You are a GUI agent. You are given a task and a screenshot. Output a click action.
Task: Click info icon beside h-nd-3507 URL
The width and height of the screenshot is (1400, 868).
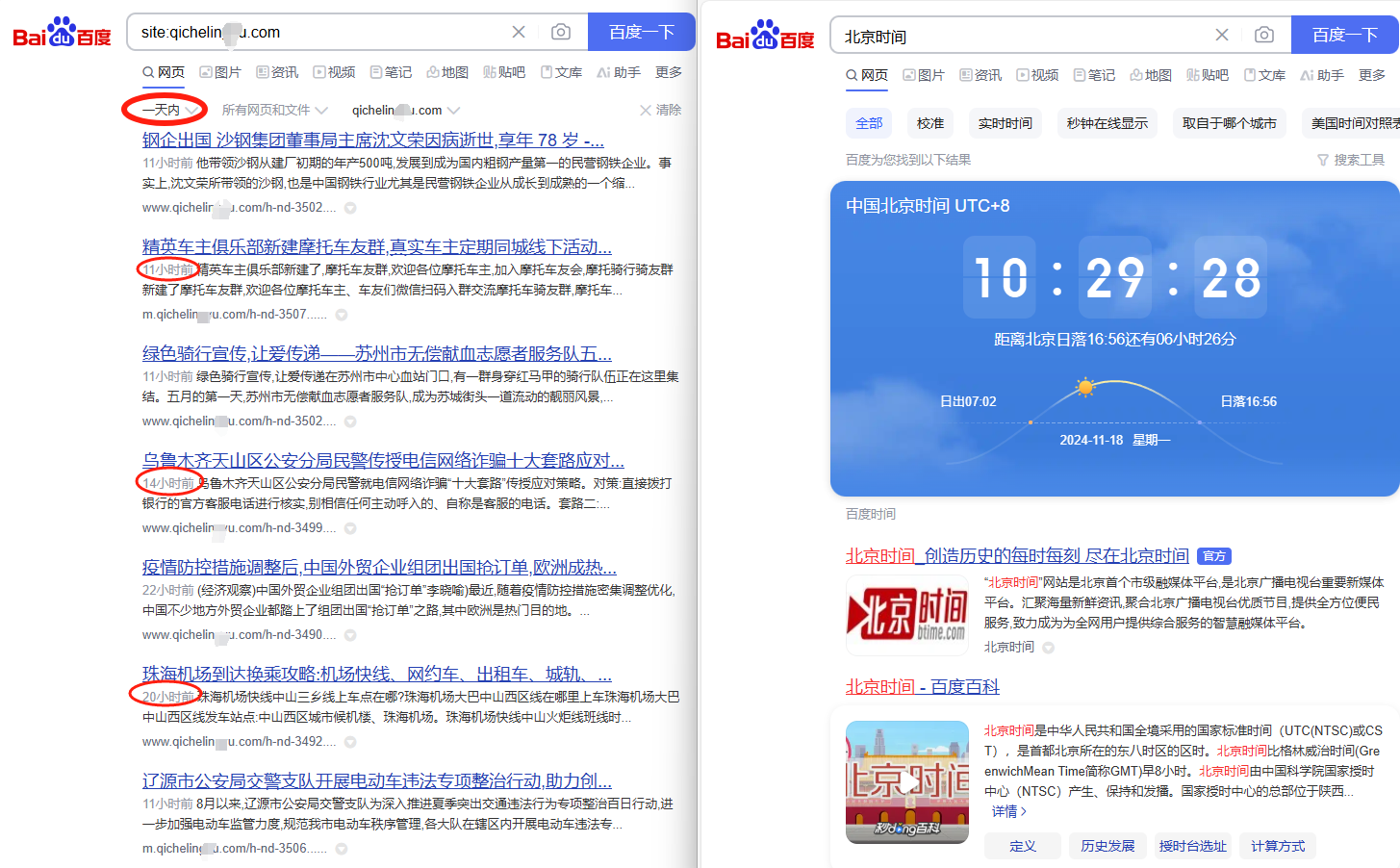[342, 315]
